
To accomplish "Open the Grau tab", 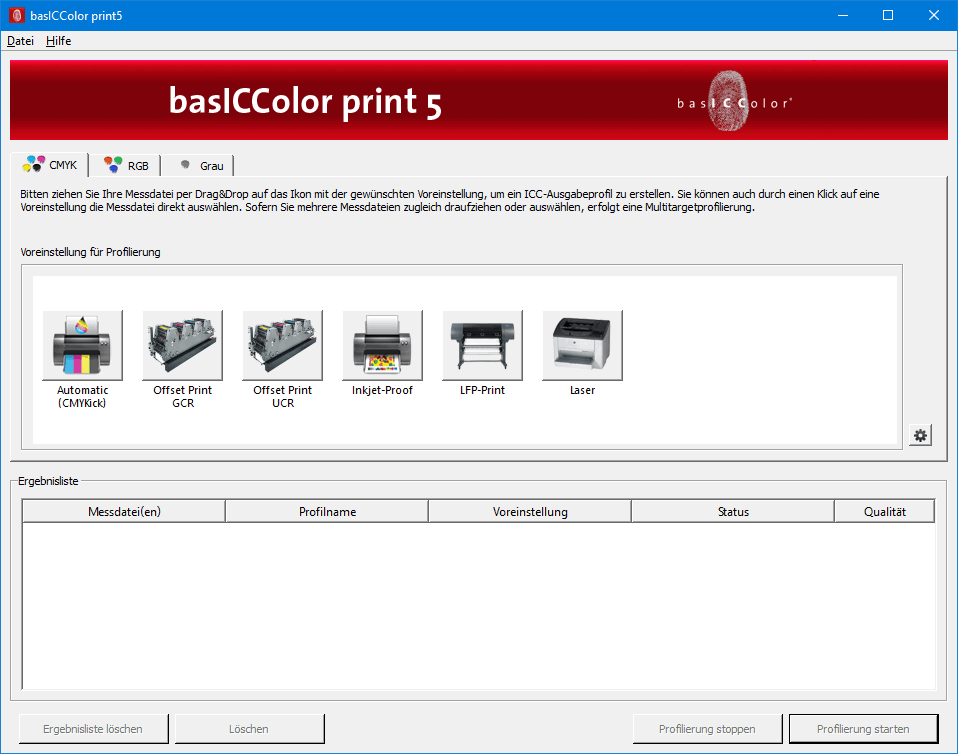I will click(200, 166).
